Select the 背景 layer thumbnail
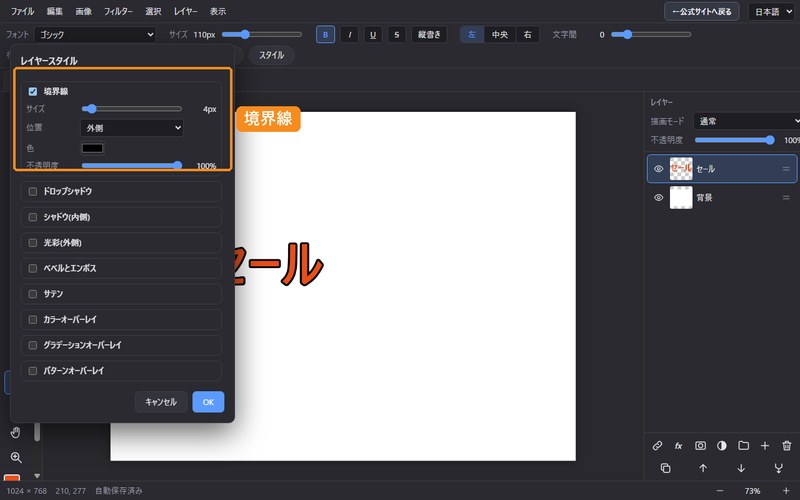This screenshot has height=500, width=800. [681, 197]
